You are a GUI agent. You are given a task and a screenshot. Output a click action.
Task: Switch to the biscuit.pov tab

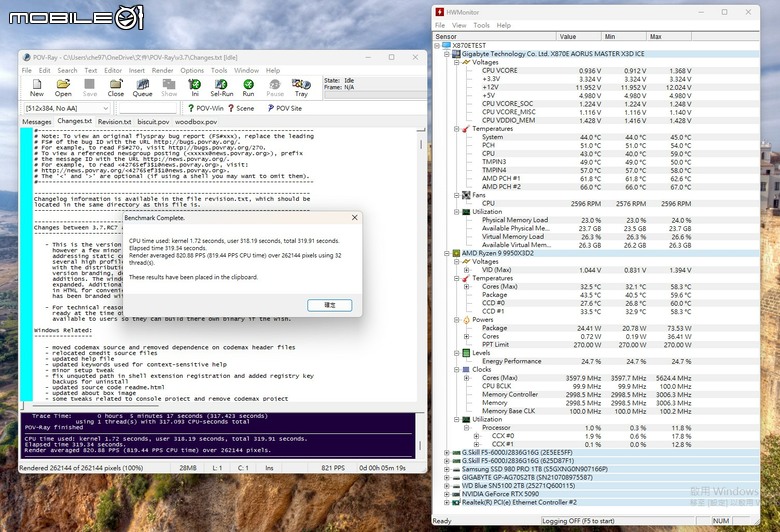coord(153,121)
